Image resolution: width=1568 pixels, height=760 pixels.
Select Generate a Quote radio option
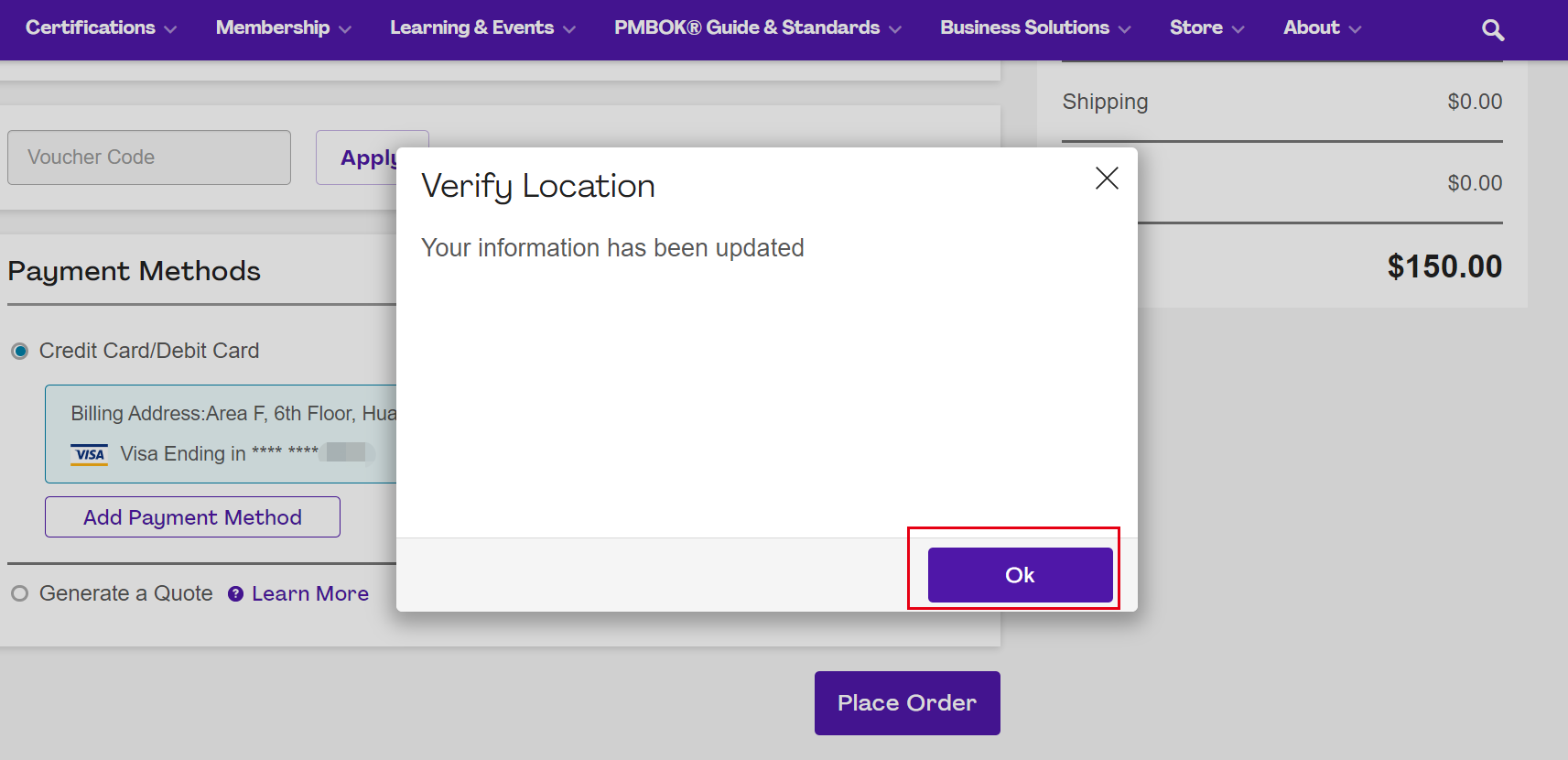(x=20, y=594)
